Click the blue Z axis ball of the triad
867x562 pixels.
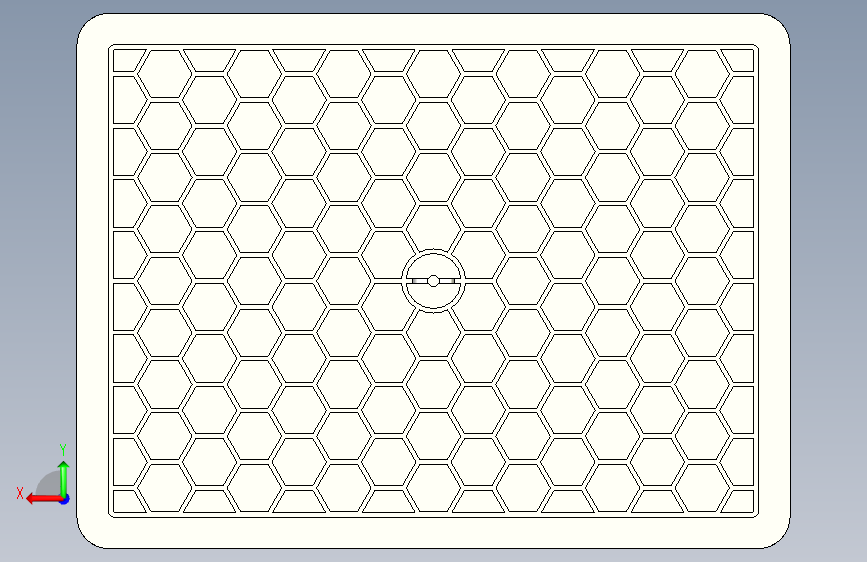65,499
